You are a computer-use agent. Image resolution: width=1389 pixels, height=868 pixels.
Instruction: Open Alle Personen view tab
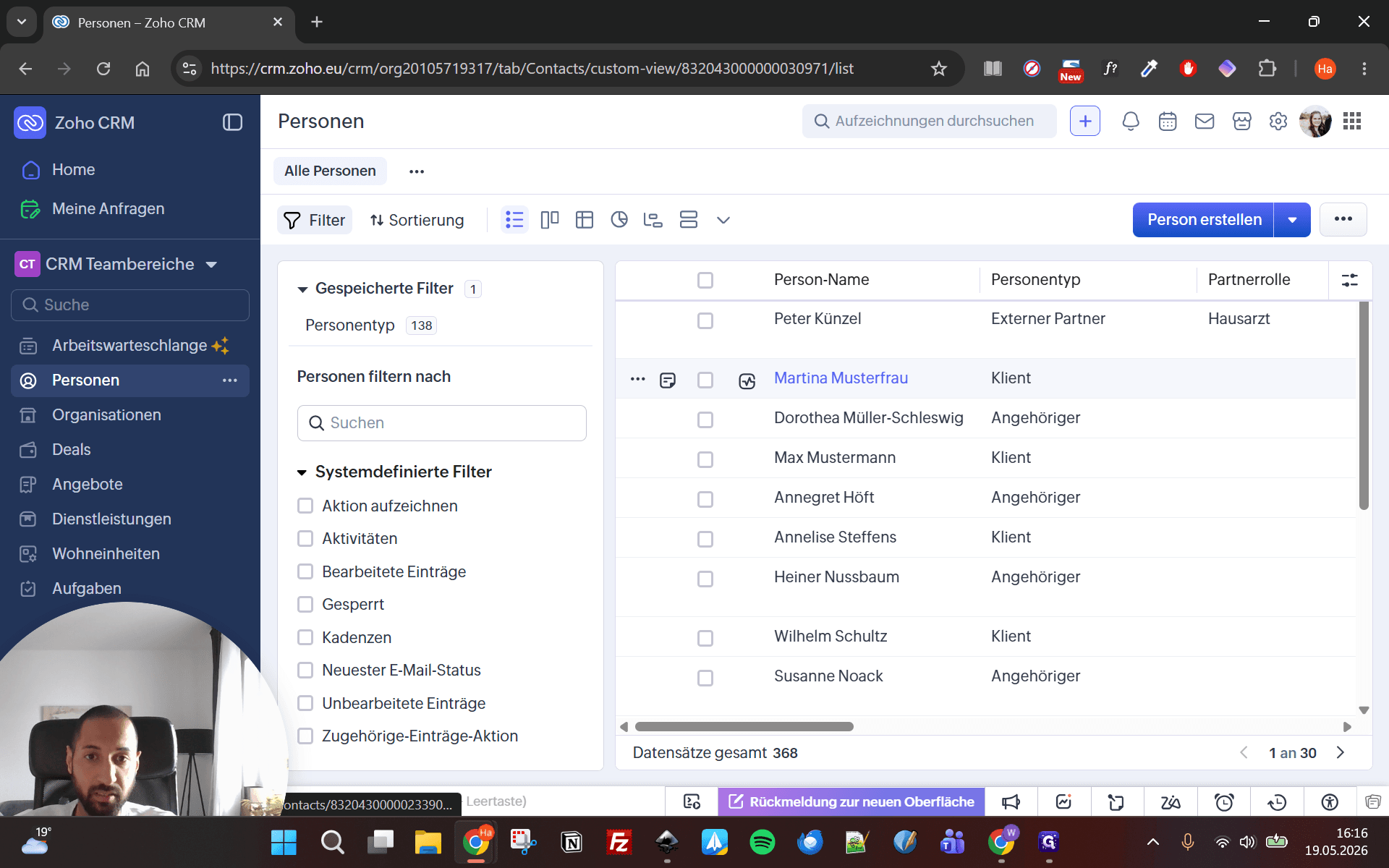(x=330, y=171)
